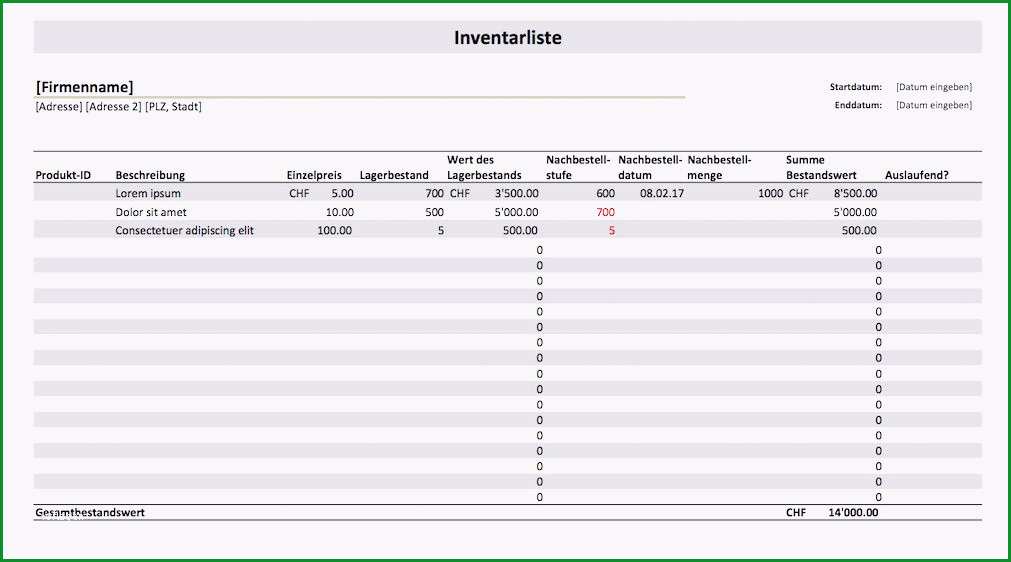Click the Nachbestelldatum column header
The width and height of the screenshot is (1011, 562).
[x=650, y=168]
